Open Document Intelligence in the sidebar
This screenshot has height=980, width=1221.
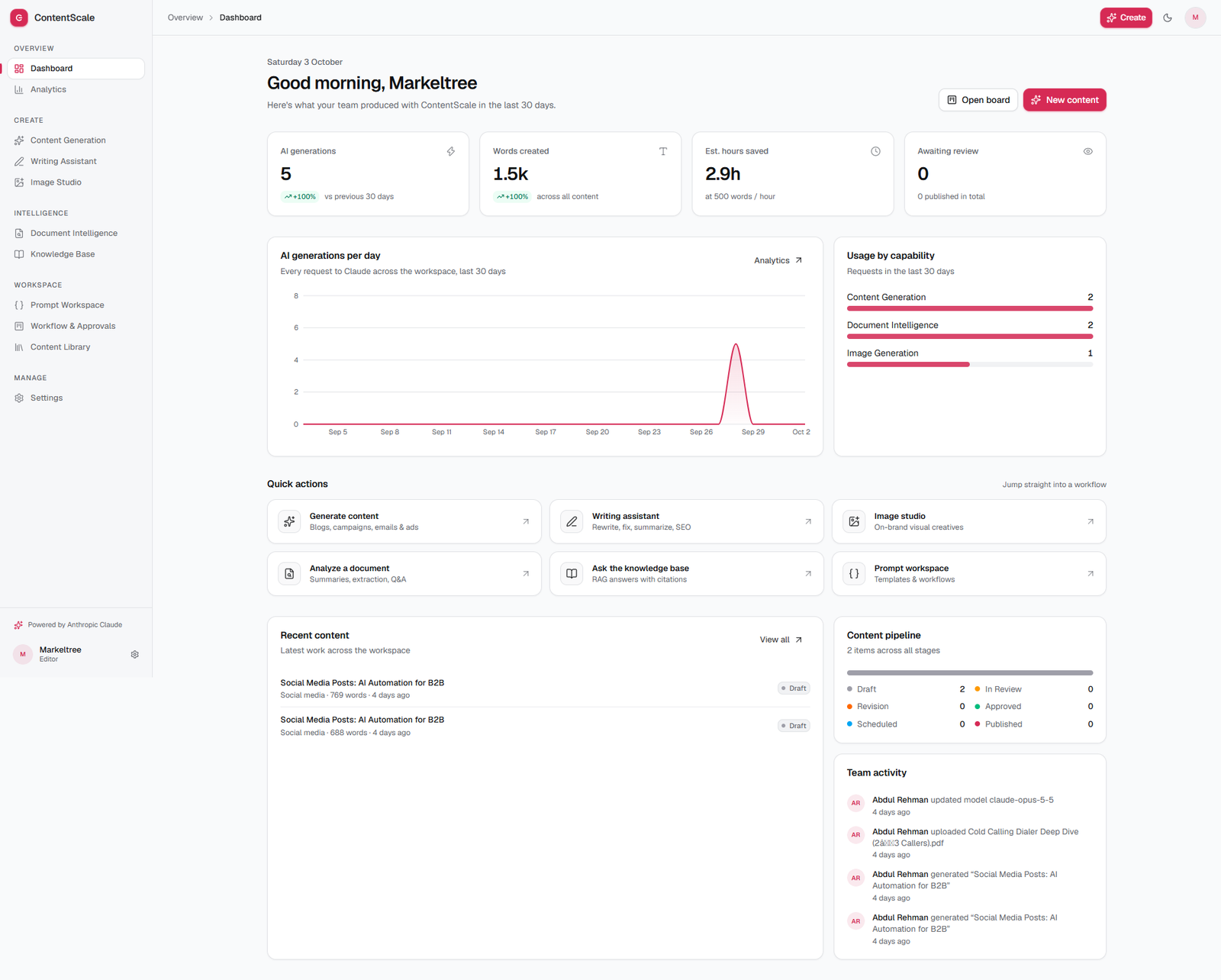click(x=76, y=234)
